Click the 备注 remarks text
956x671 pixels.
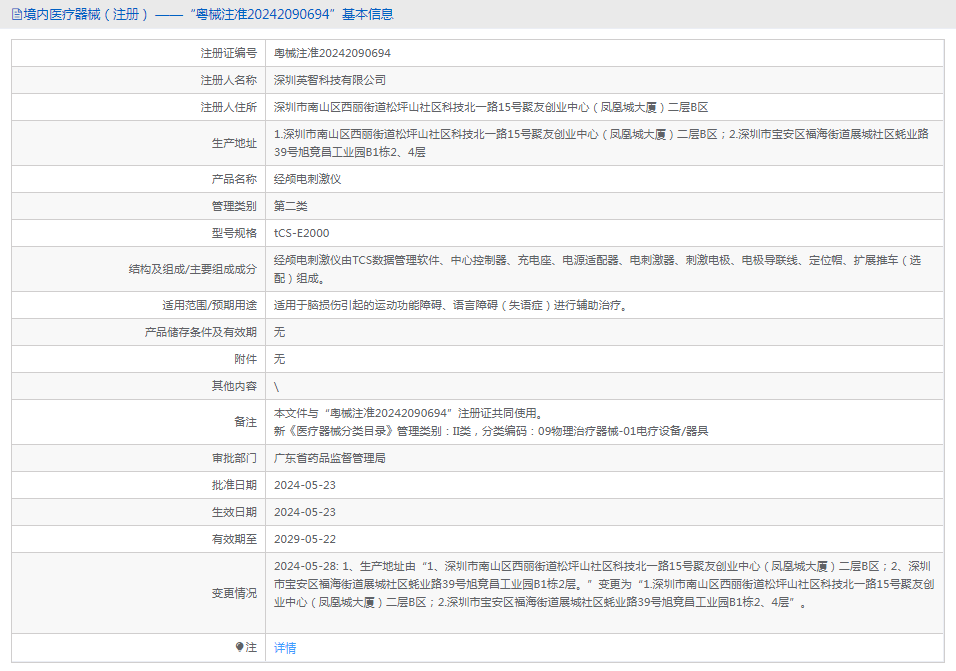491,422
